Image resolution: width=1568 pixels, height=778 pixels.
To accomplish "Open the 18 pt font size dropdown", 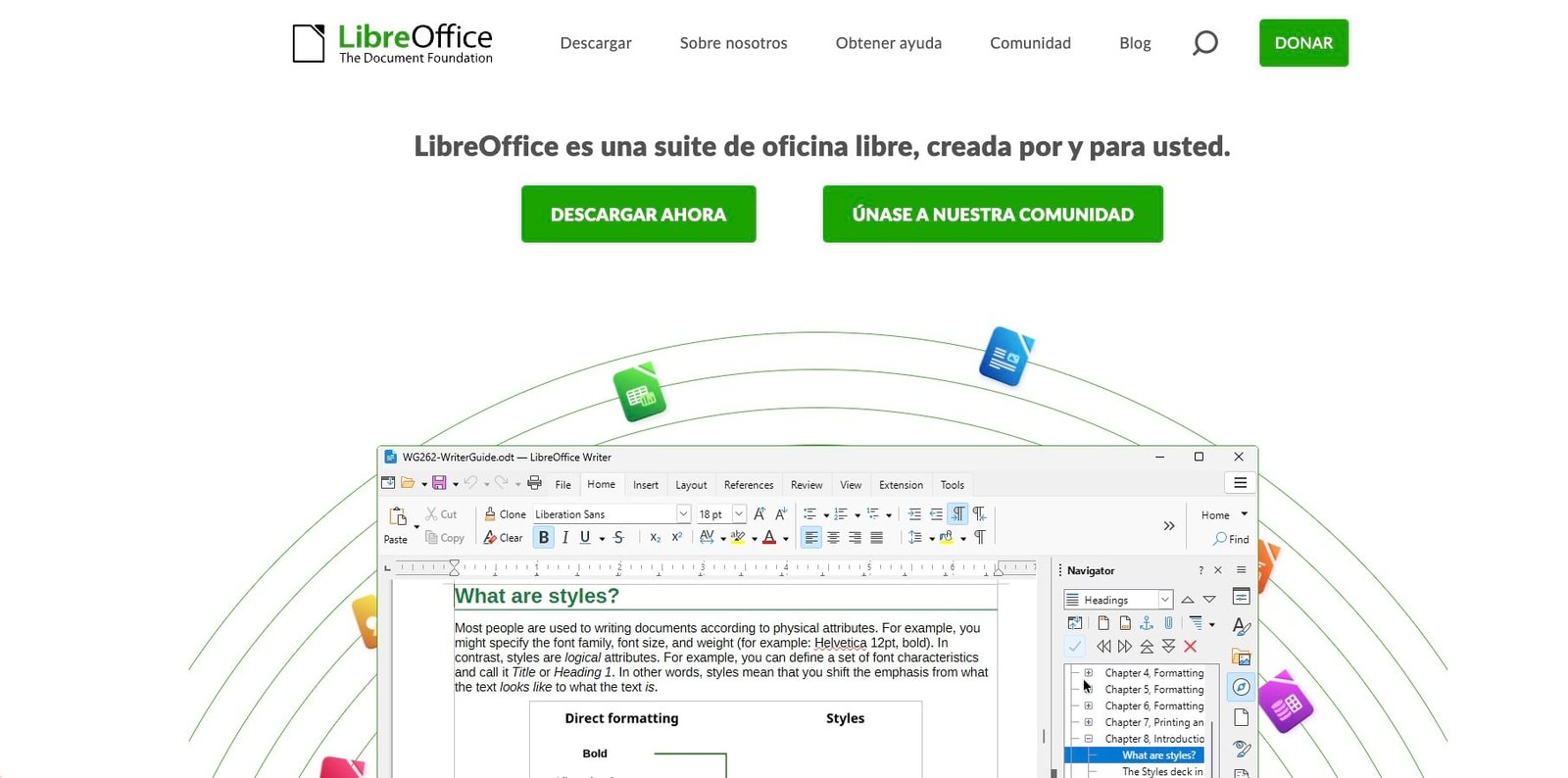I will pyautogui.click(x=739, y=513).
